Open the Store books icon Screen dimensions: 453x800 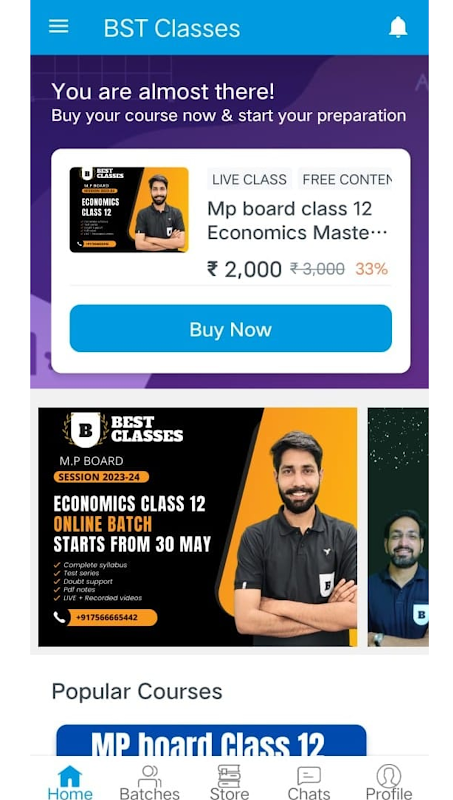pos(229,777)
